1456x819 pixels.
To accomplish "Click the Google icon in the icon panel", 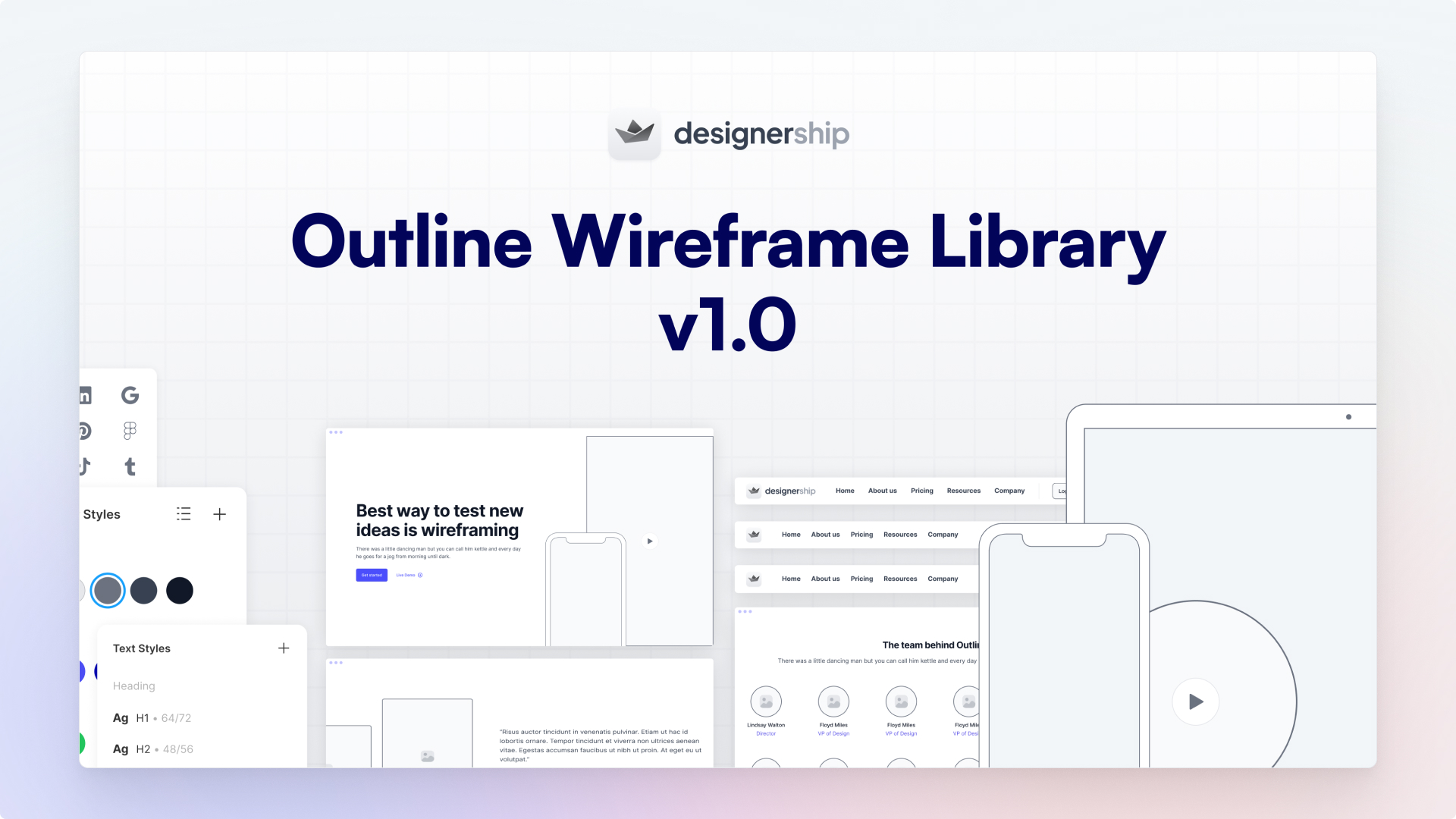I will 129,395.
